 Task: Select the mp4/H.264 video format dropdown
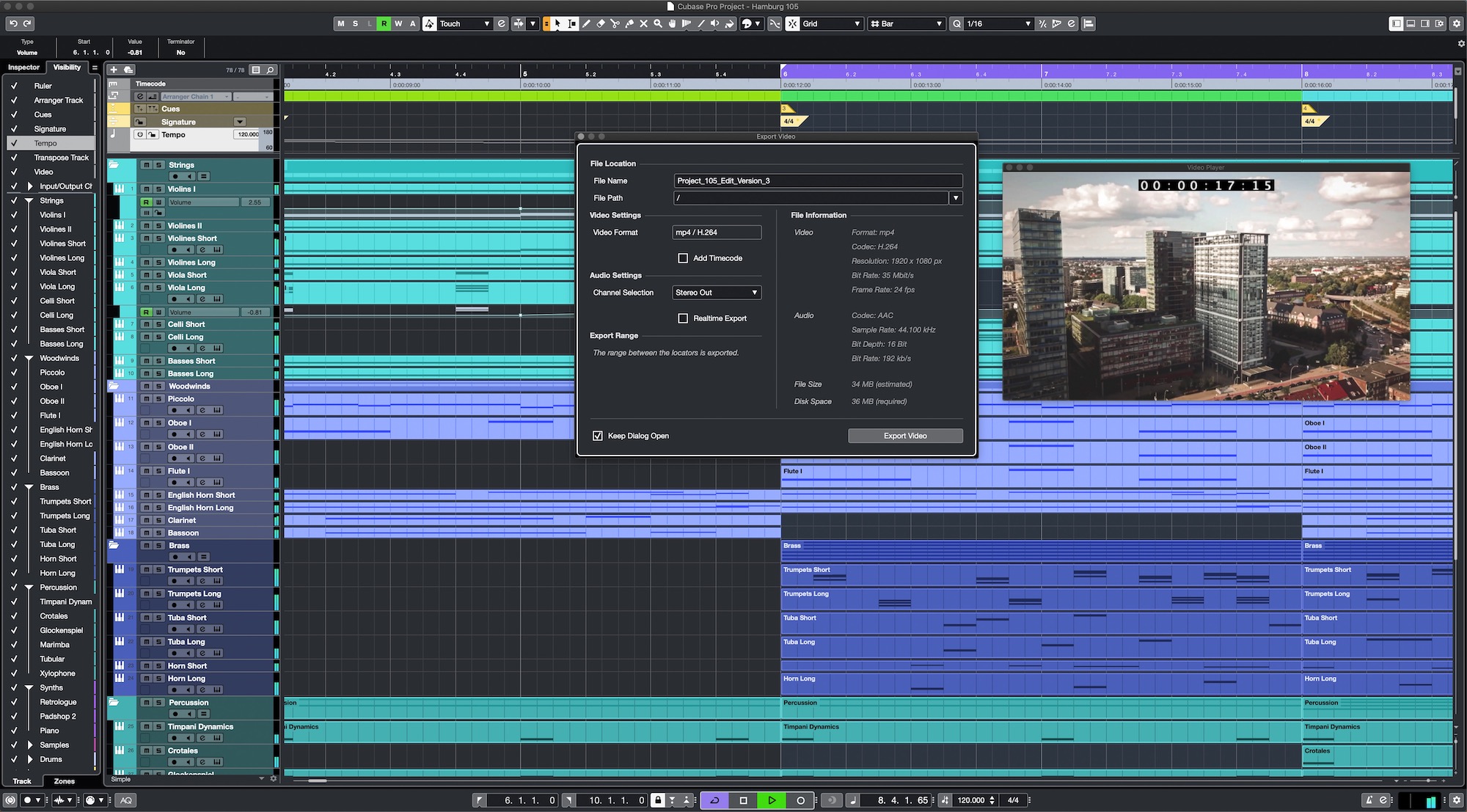716,232
